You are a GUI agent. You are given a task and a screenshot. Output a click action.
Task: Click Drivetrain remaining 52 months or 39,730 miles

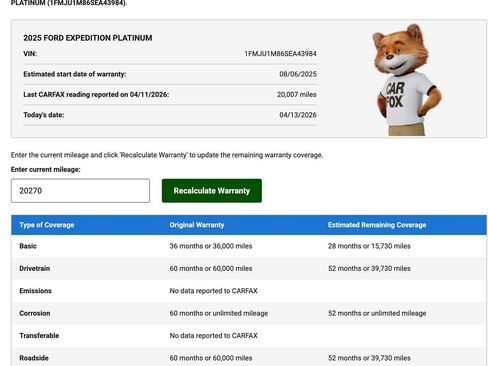pos(369,268)
